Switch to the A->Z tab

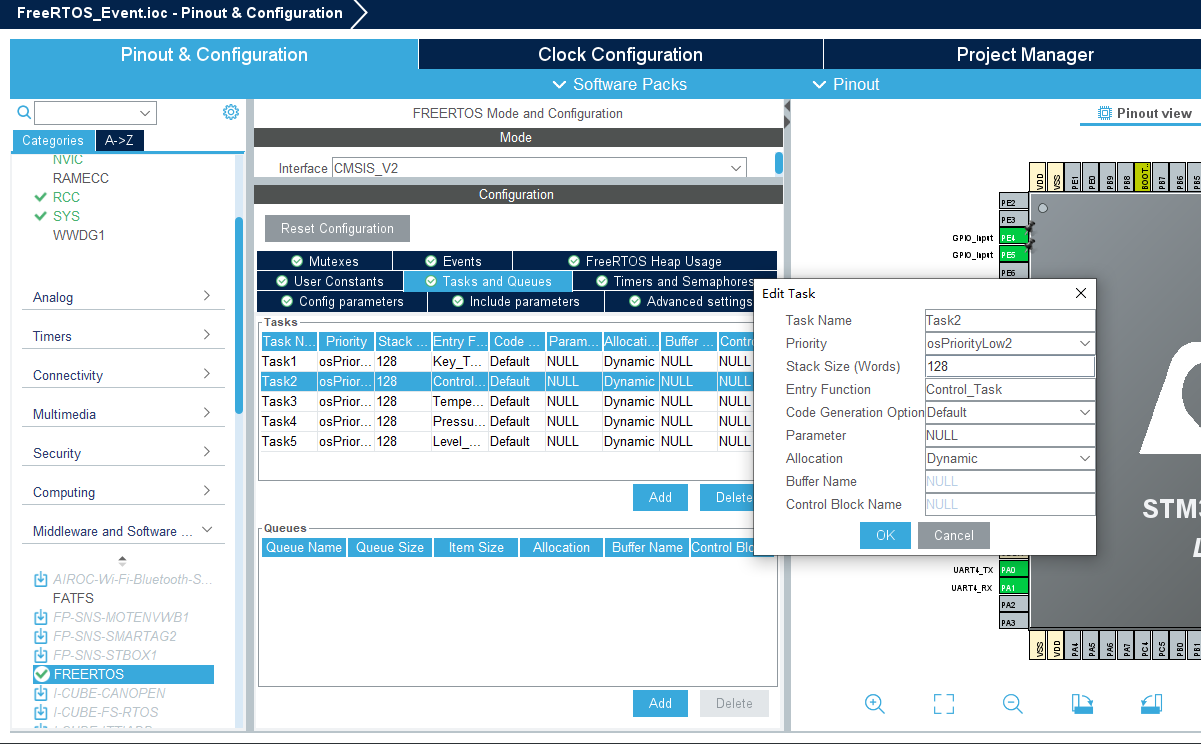[119, 141]
